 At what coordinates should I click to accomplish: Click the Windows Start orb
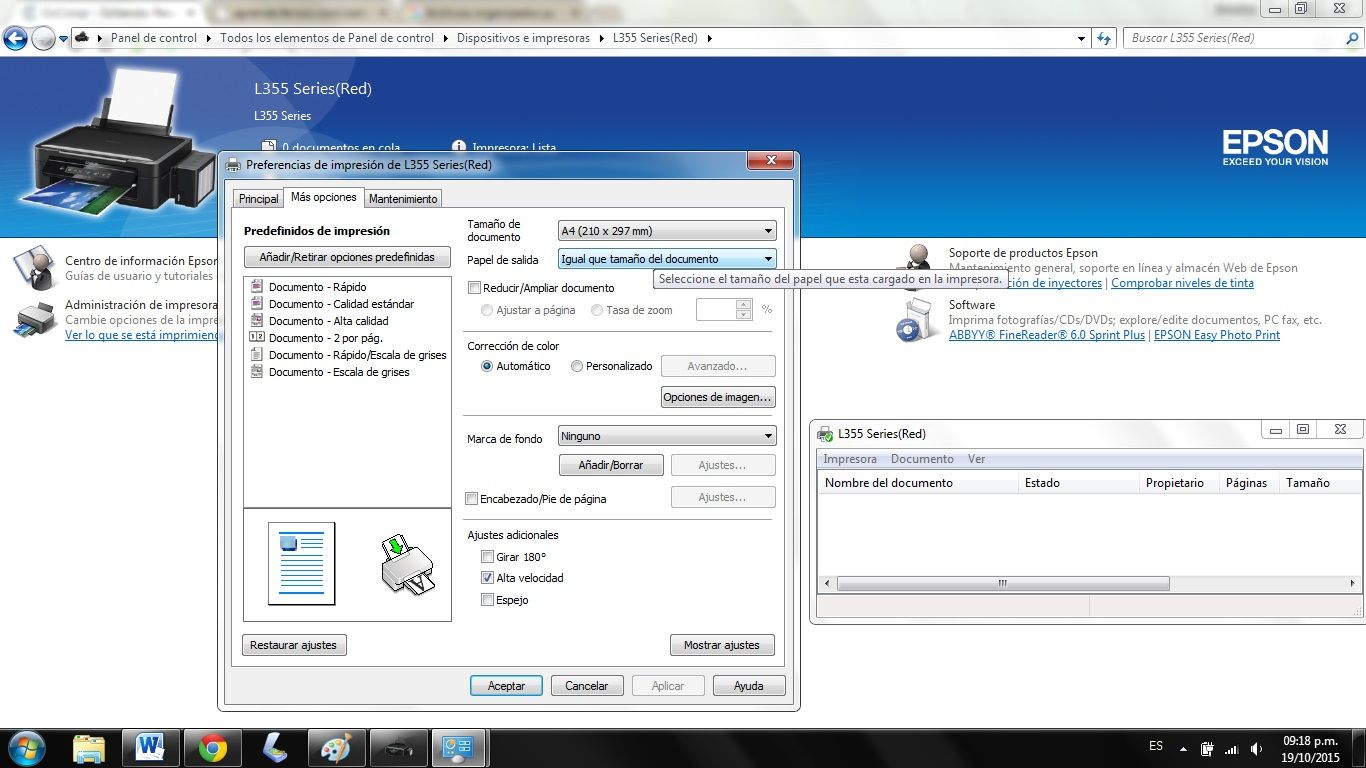tap(27, 747)
